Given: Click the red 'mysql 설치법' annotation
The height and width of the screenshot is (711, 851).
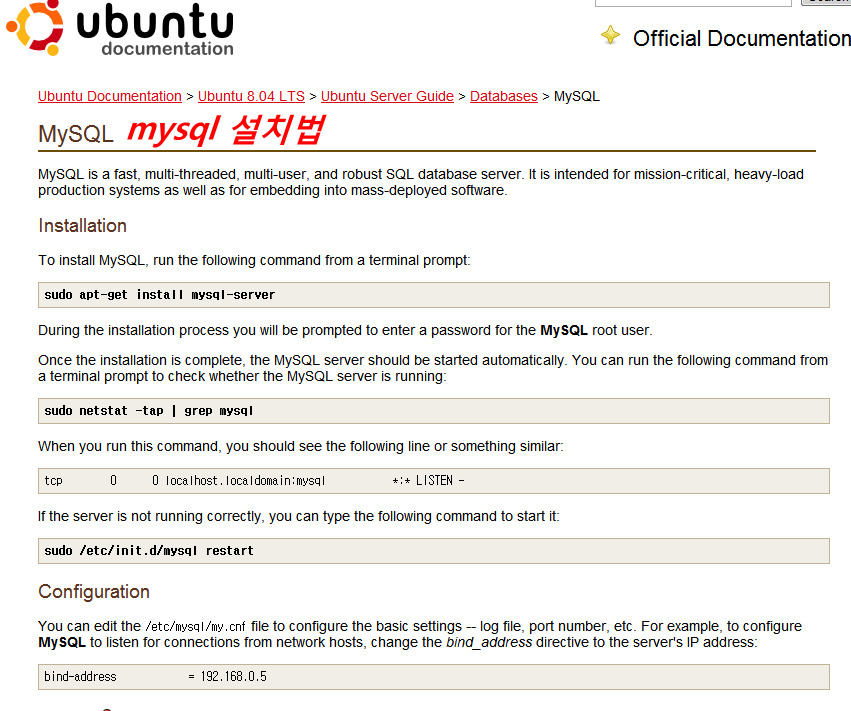Looking at the screenshot, I should click(225, 131).
